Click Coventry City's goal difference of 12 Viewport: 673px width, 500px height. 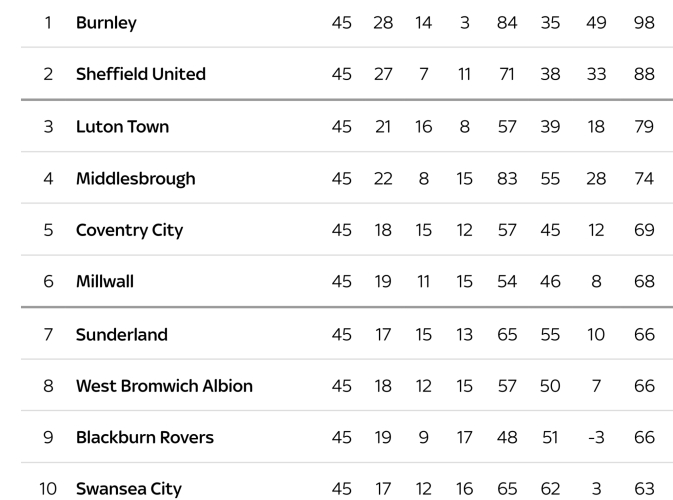point(596,230)
